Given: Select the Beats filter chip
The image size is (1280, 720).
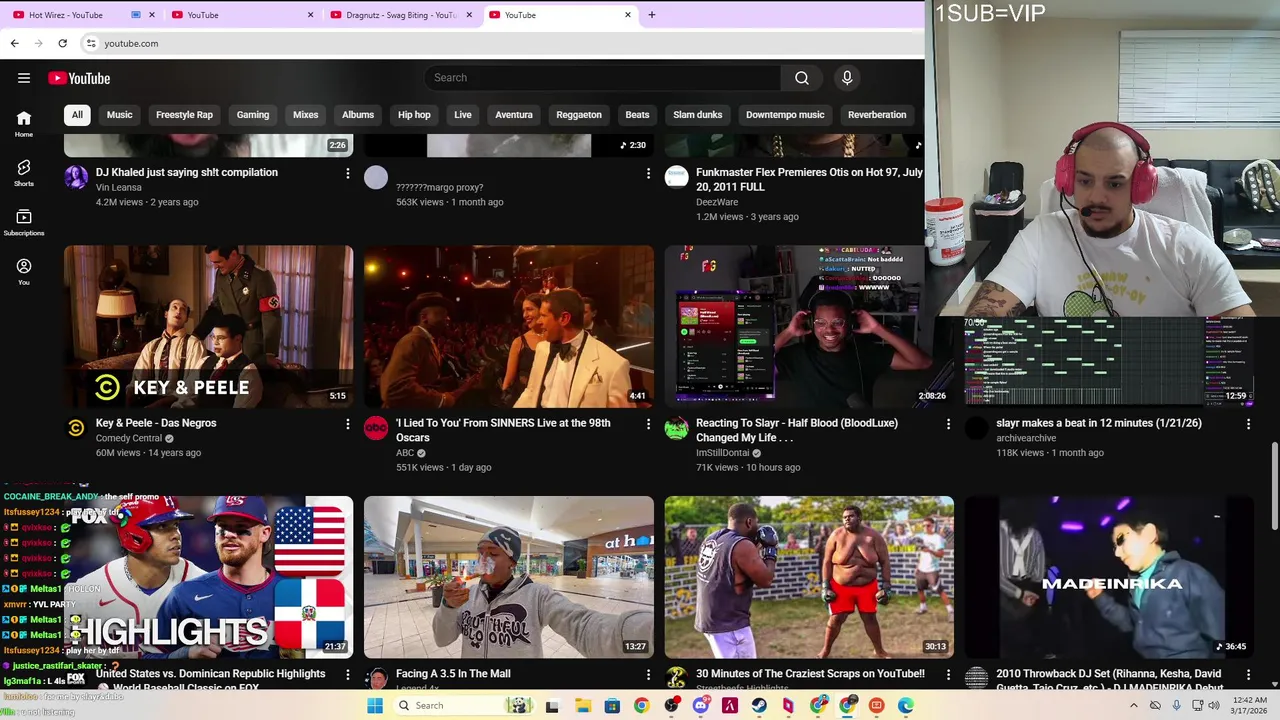Looking at the screenshot, I should (638, 115).
